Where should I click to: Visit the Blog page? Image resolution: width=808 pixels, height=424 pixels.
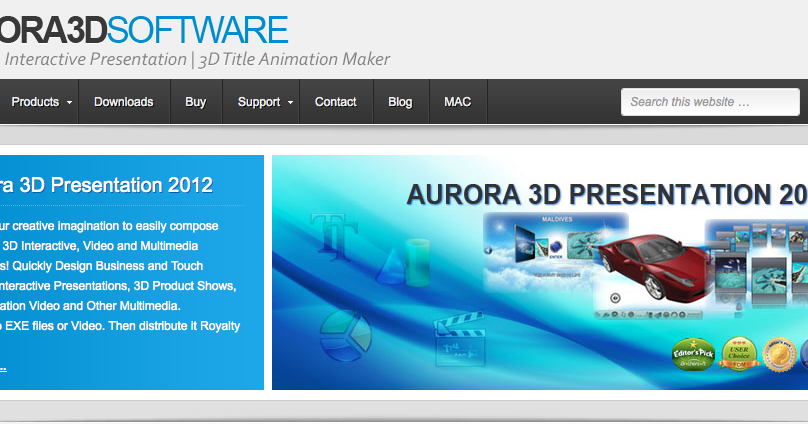(x=400, y=102)
